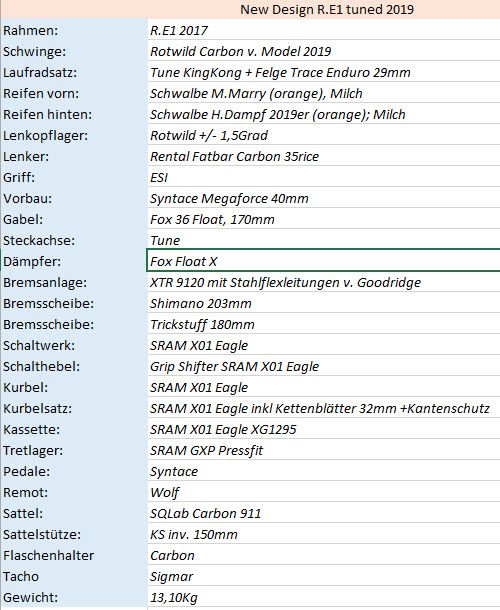Click the Rental Fatbar Carbon 35rice cell
500x610 pixels.
tap(324, 155)
